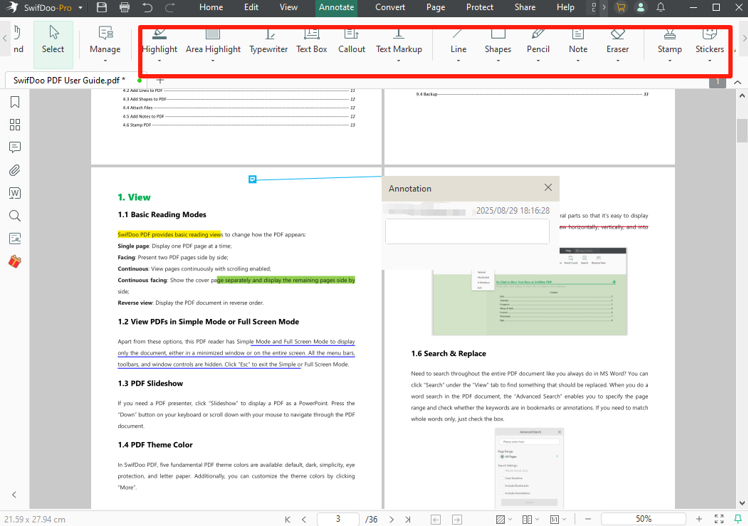Select the Stamp tool
The height and width of the screenshot is (526, 748).
pyautogui.click(x=670, y=44)
